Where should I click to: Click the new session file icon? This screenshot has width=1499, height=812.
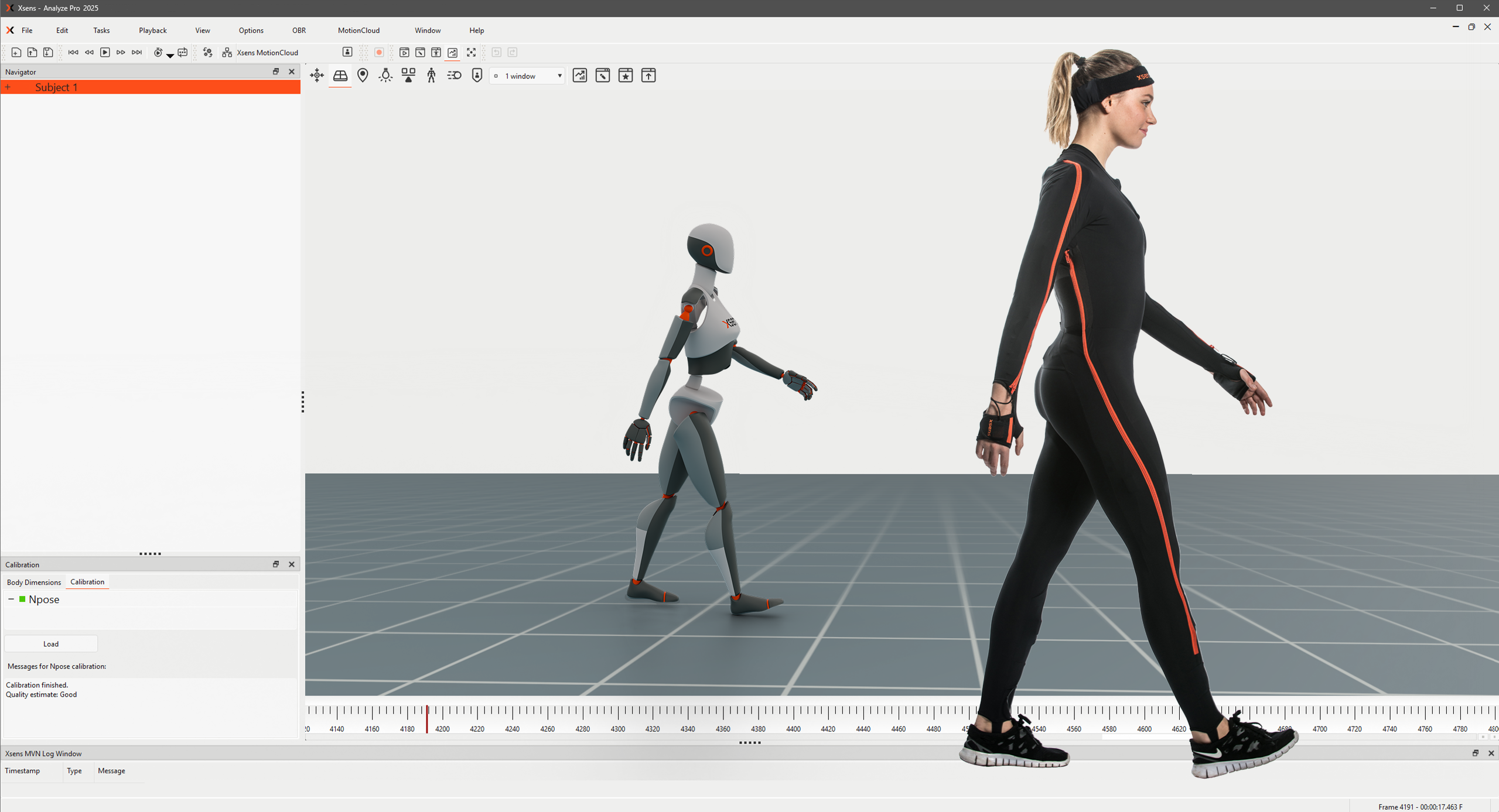pos(16,53)
